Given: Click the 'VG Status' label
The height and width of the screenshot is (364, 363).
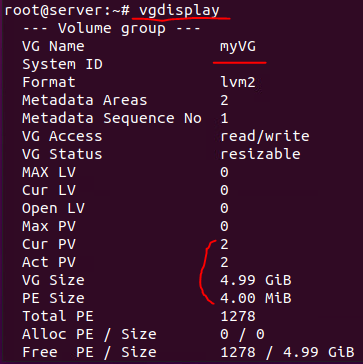Looking at the screenshot, I should click(62, 154).
